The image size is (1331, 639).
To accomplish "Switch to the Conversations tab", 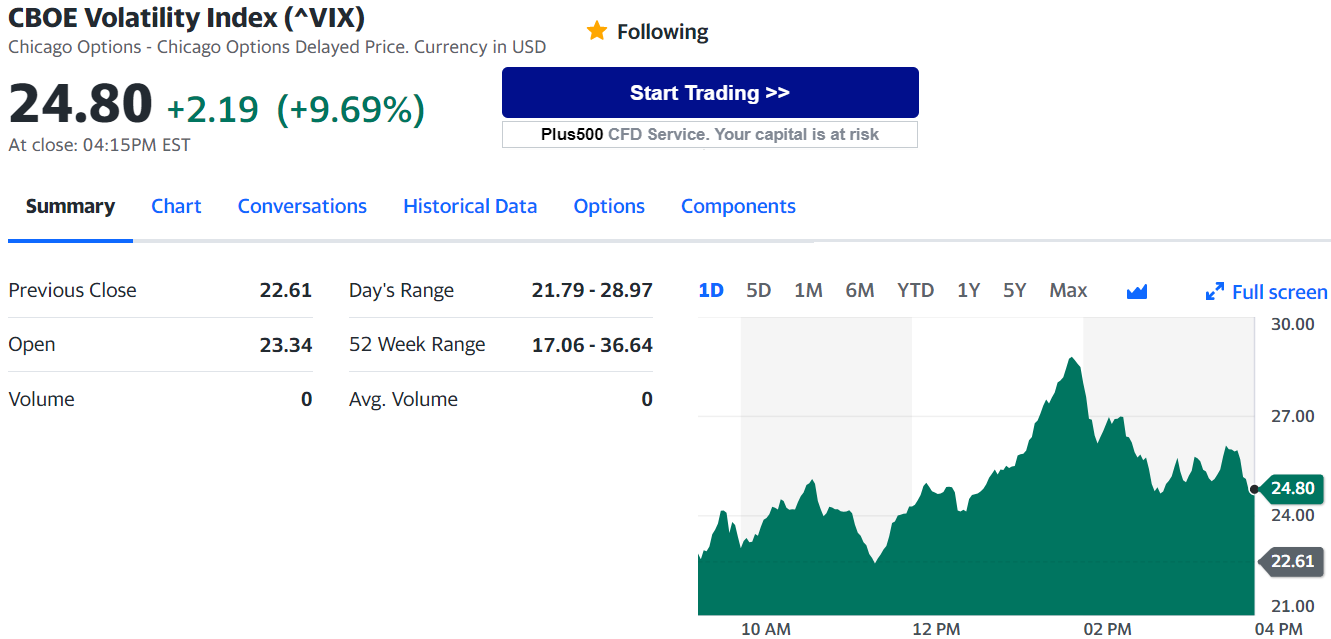I will tap(302, 206).
